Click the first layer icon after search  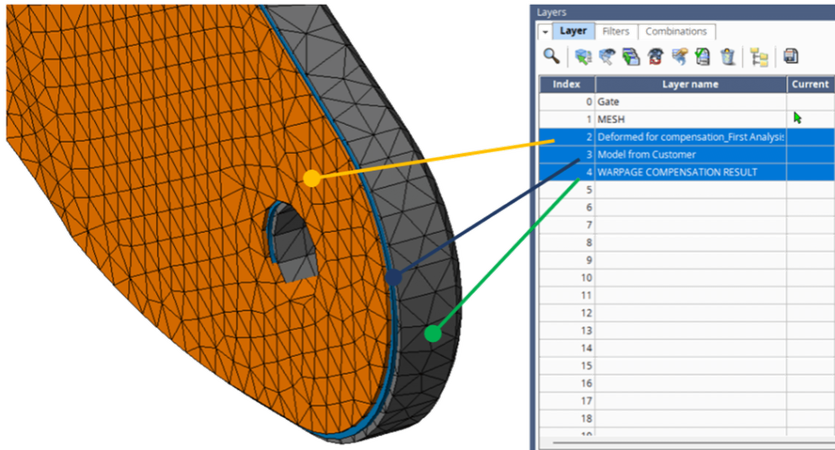point(583,57)
